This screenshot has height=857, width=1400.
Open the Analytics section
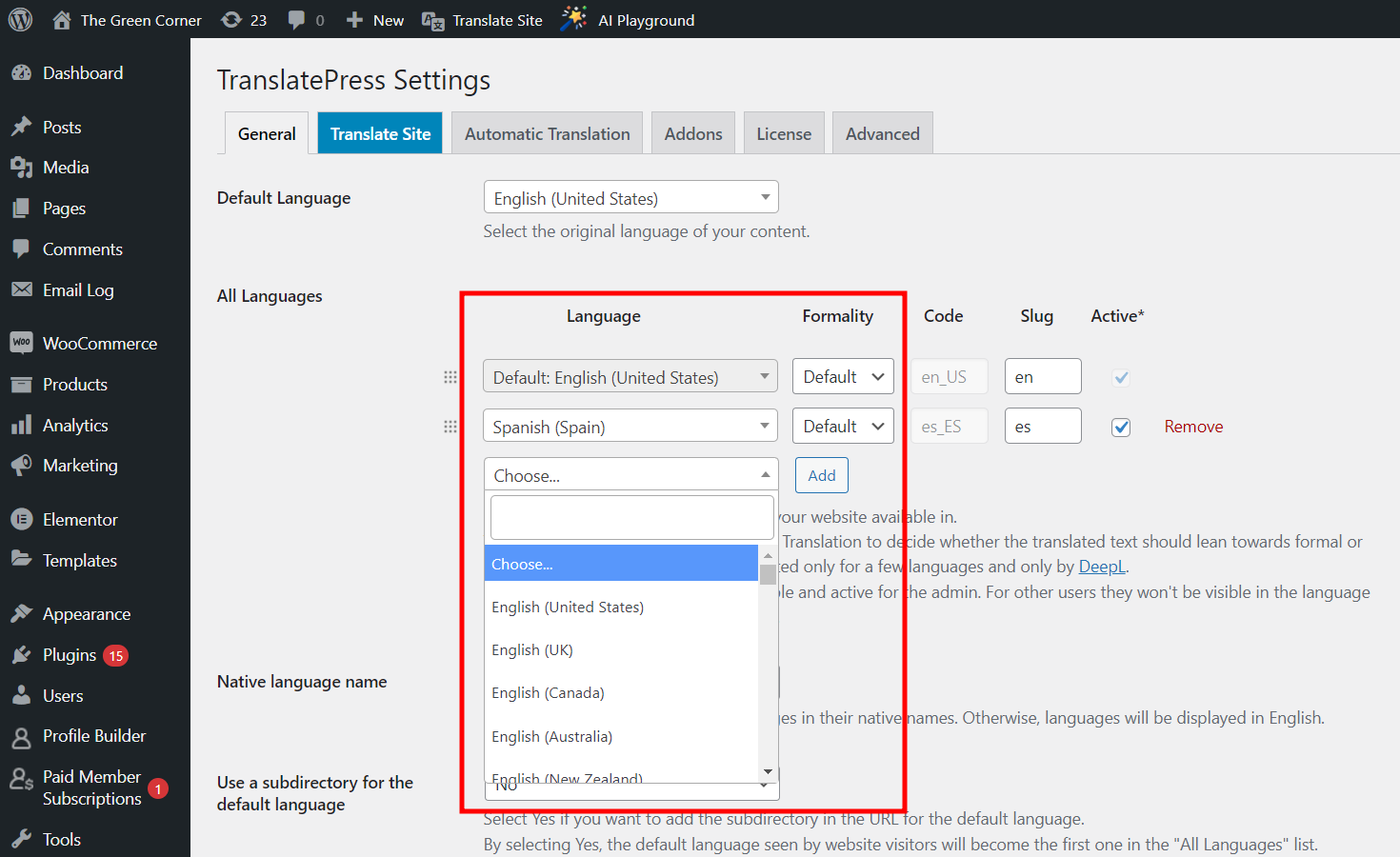[75, 425]
